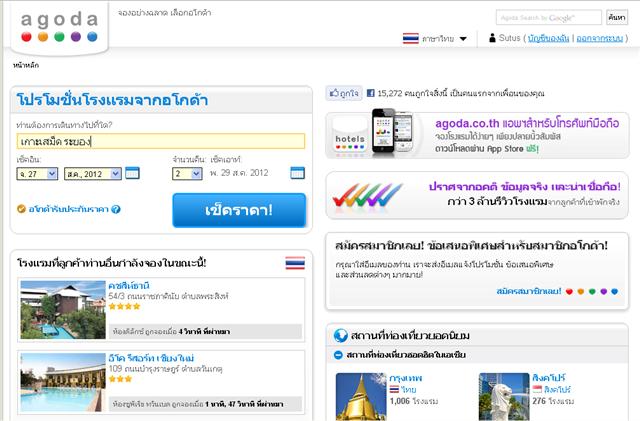Click the small Thai flag under Bangkok
The width and height of the screenshot is (640, 421).
point(394,390)
